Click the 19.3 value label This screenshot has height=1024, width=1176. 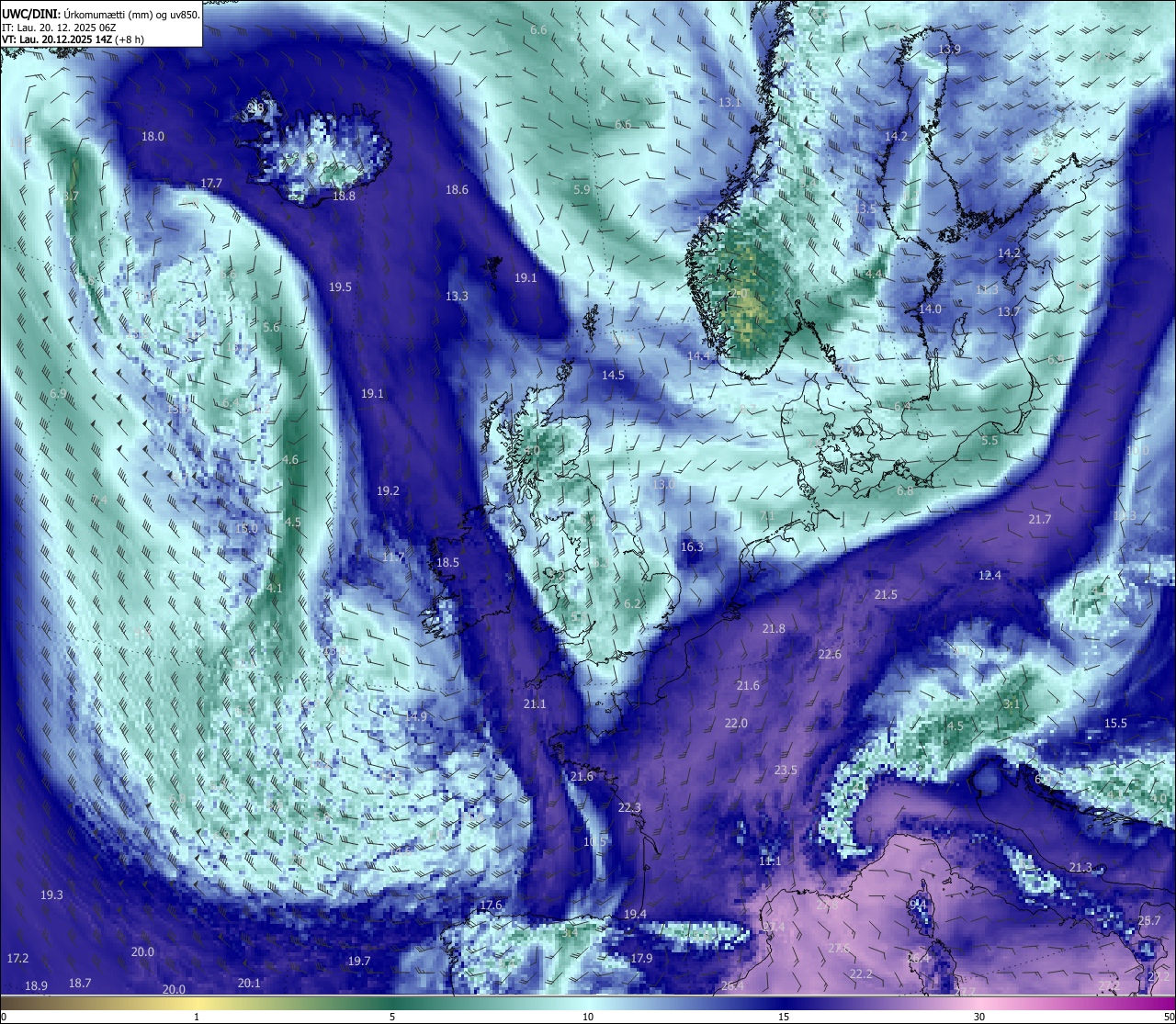51,895
